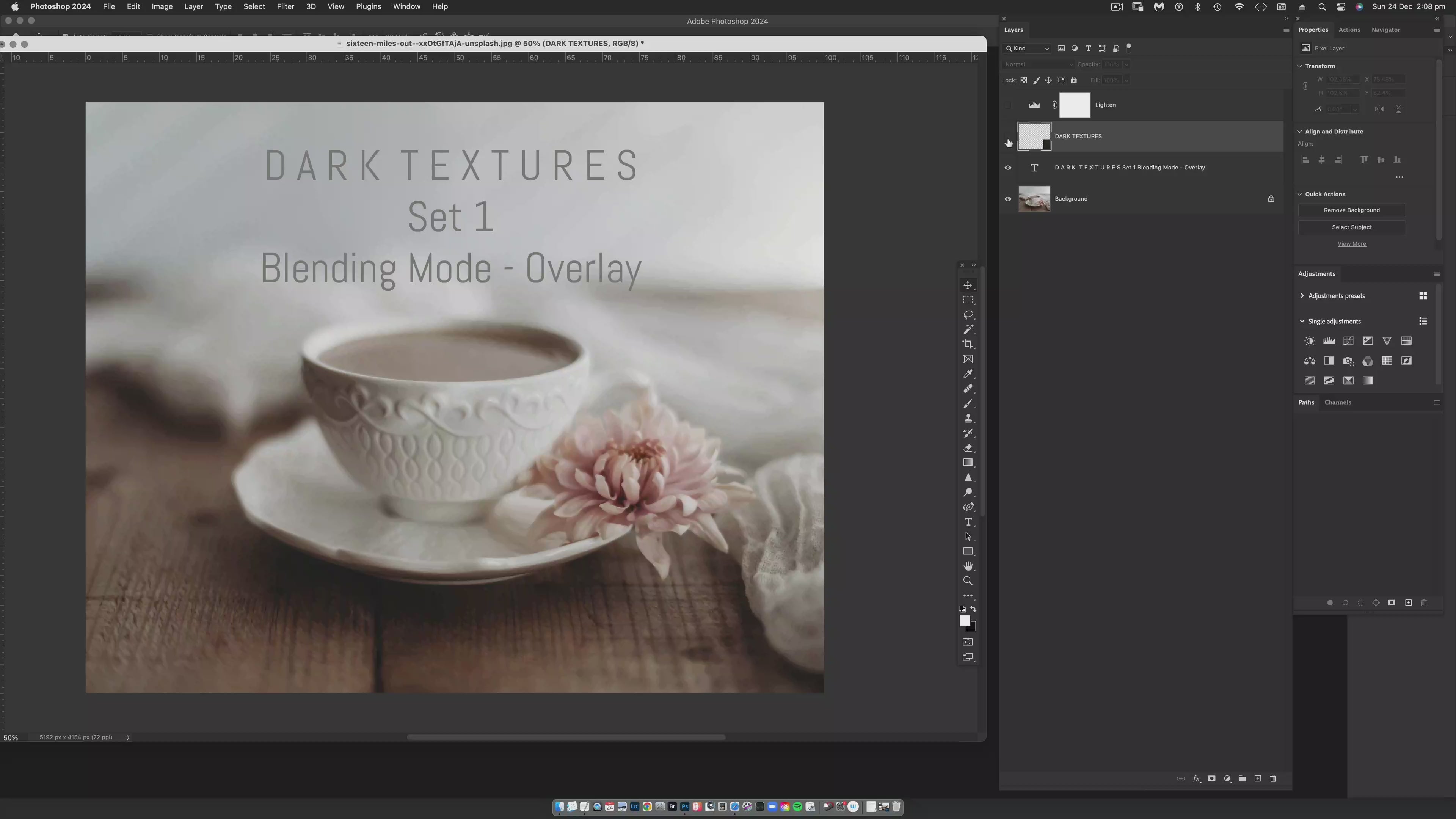Open the Filter menu
The width and height of the screenshot is (1456, 819).
click(x=285, y=6)
